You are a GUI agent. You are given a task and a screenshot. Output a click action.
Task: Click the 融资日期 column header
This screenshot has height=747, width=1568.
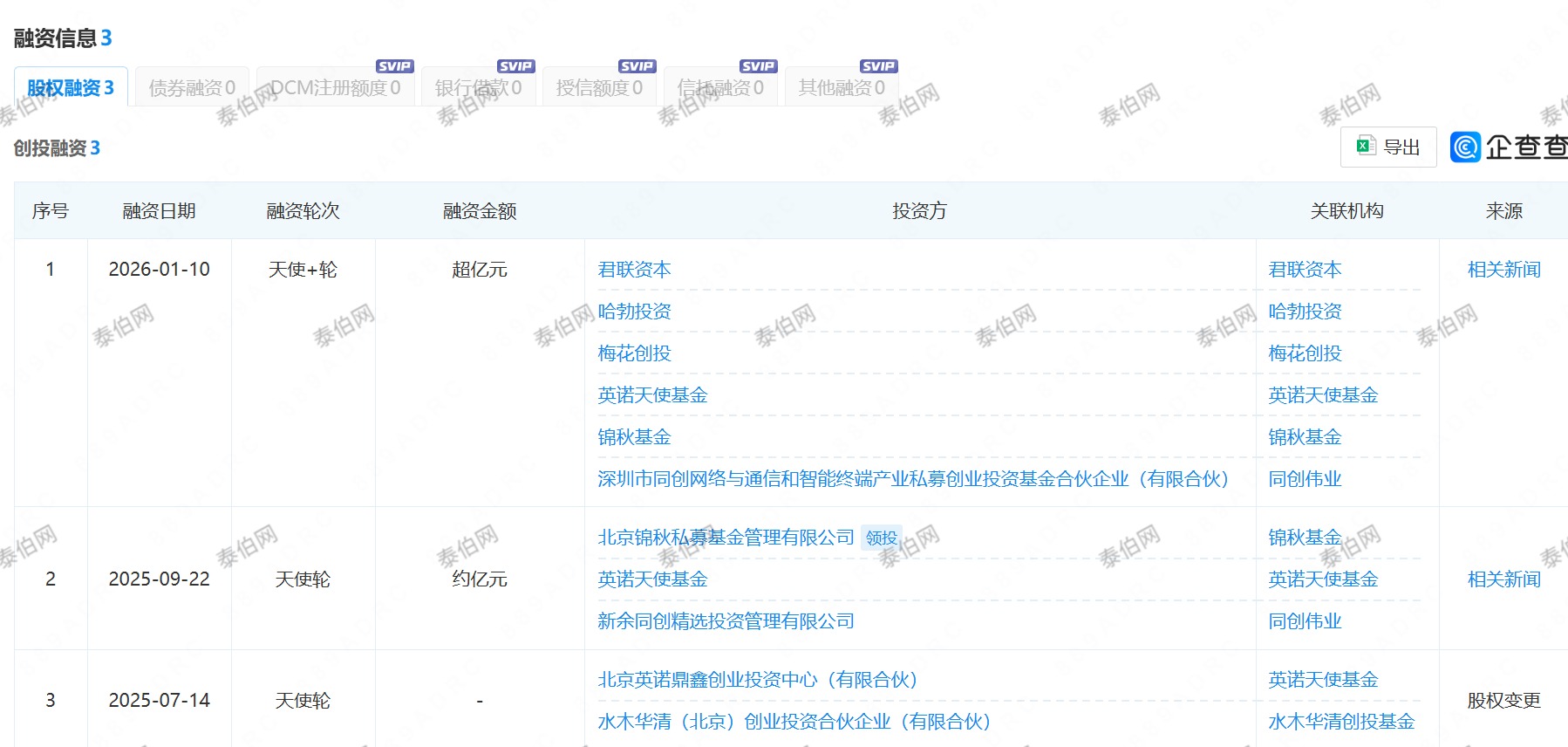[159, 211]
